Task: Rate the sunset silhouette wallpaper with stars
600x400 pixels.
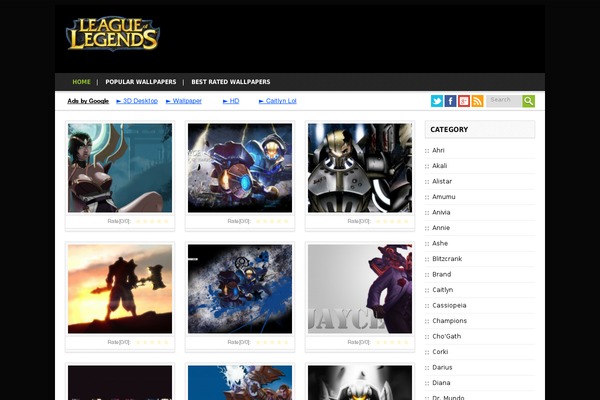Action: coord(152,342)
